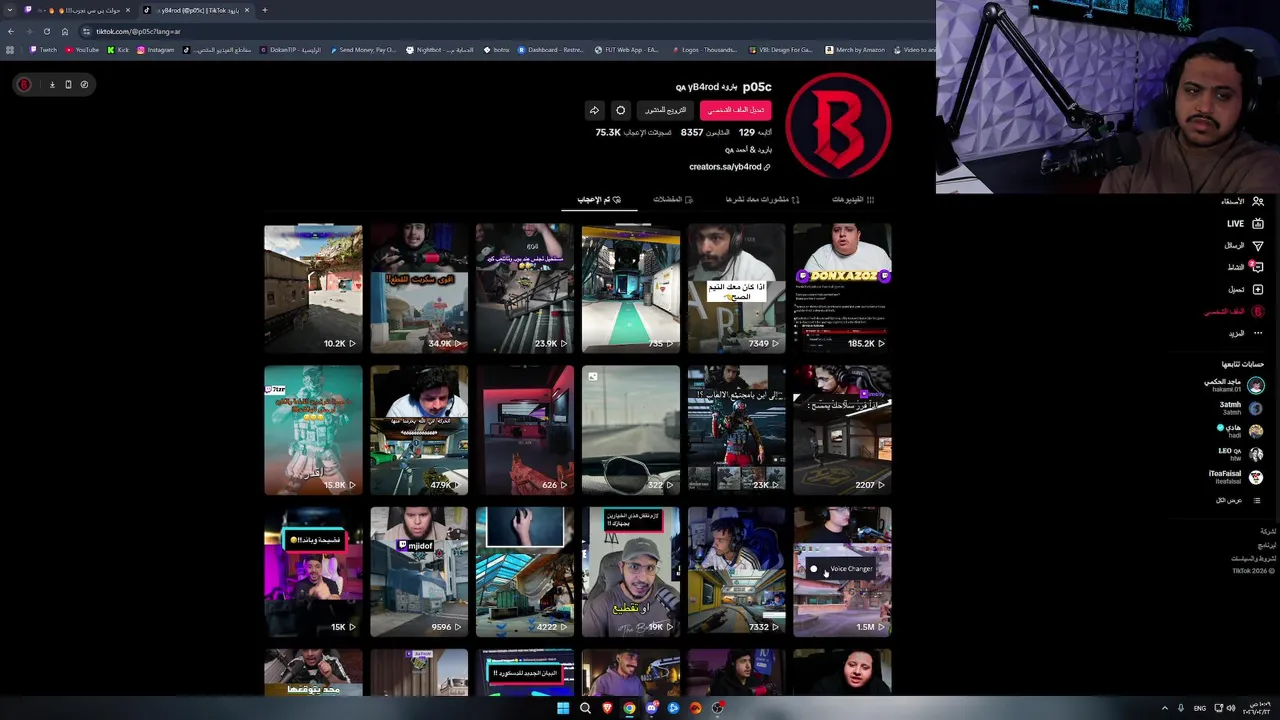Image resolution: width=1280 pixels, height=720 pixels.
Task: Open the bookmarks apps grid icon
Action: pos(10,50)
